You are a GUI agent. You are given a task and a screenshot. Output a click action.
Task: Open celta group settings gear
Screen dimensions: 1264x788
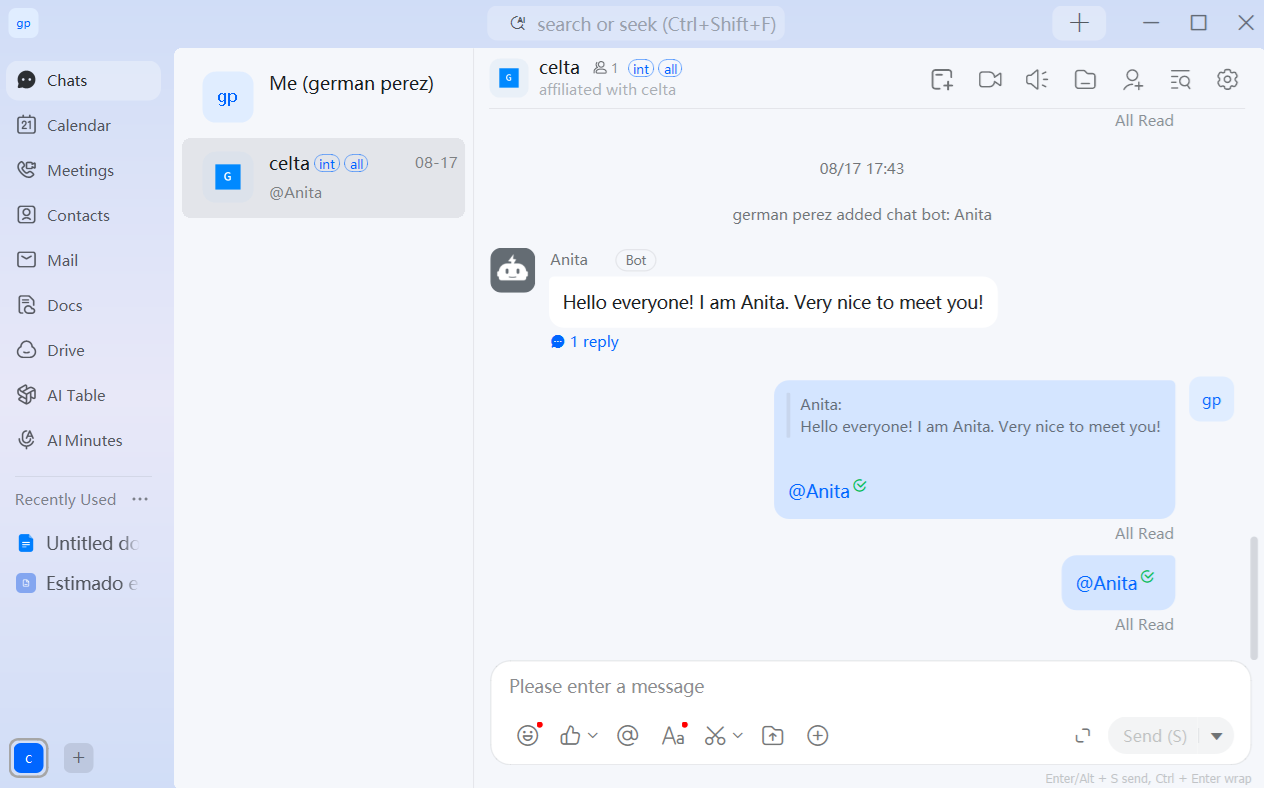tap(1228, 80)
